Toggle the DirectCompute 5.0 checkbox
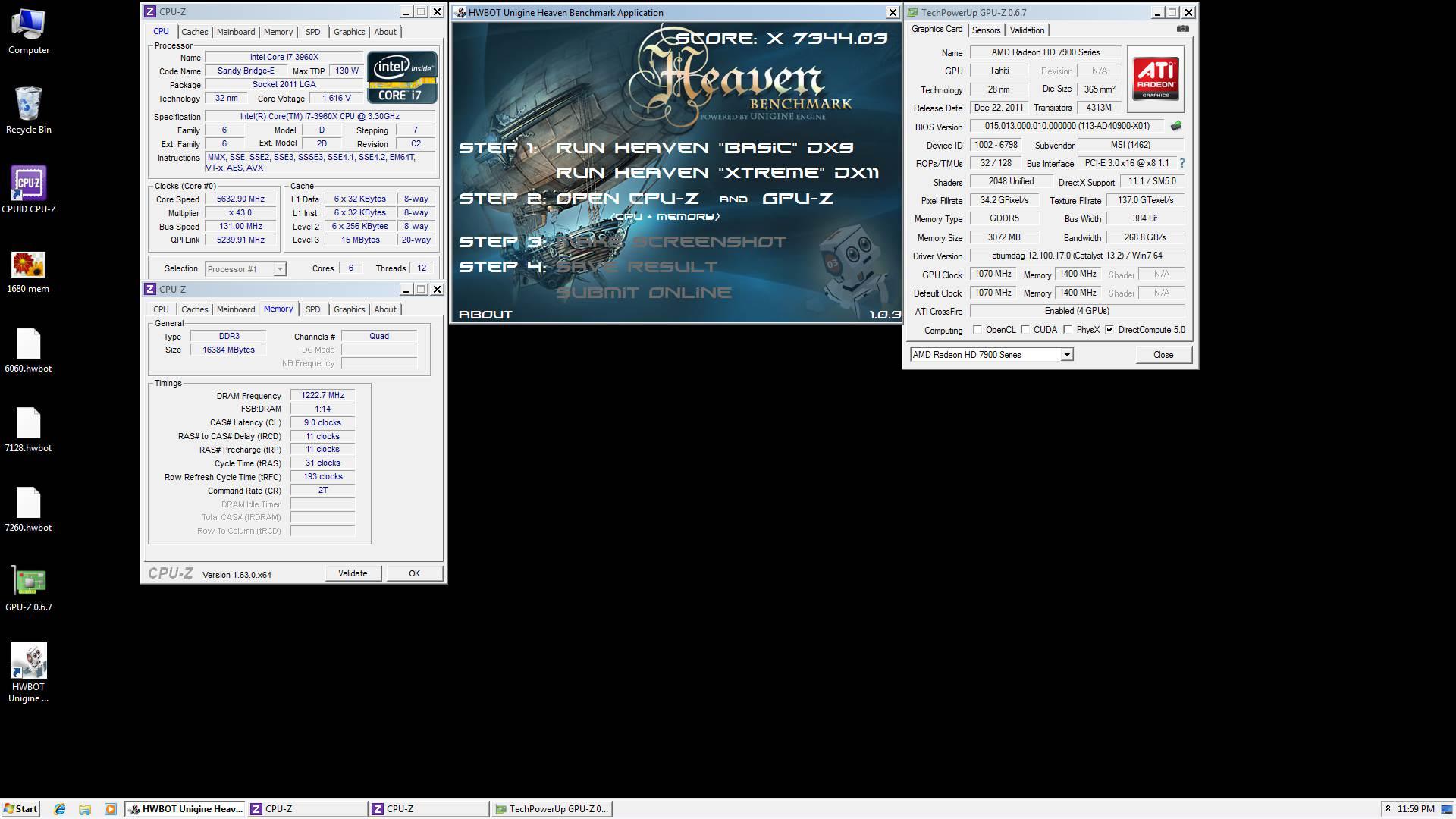 [1109, 330]
